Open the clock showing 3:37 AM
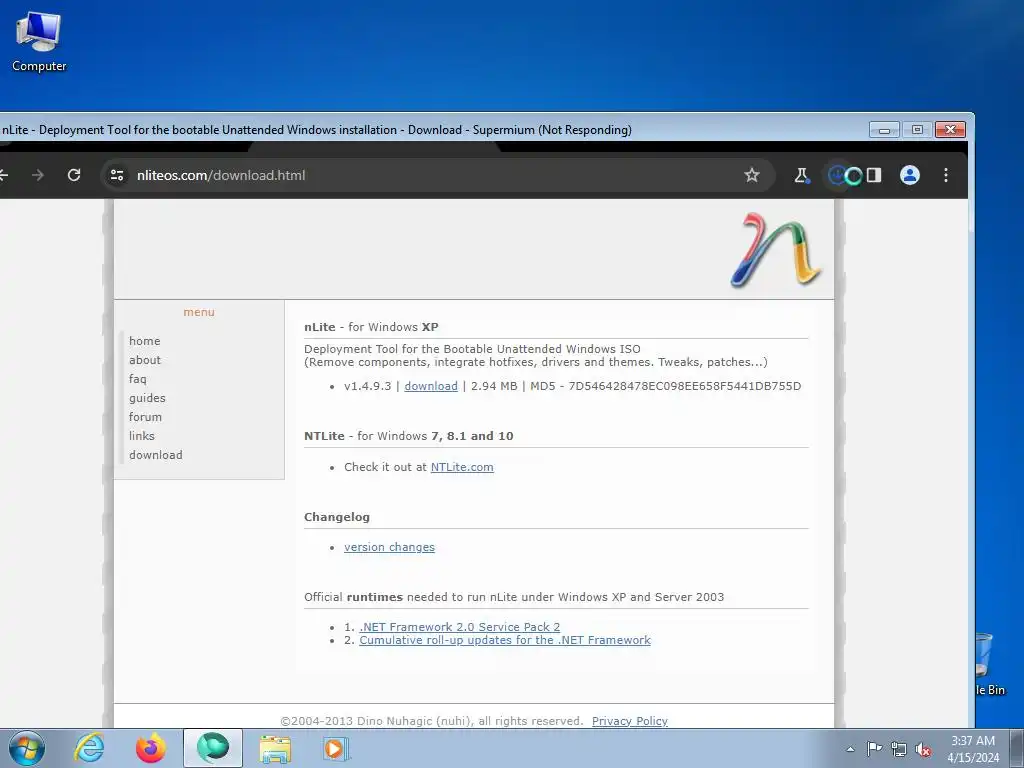Viewport: 1024px width, 768px height. pos(973,749)
